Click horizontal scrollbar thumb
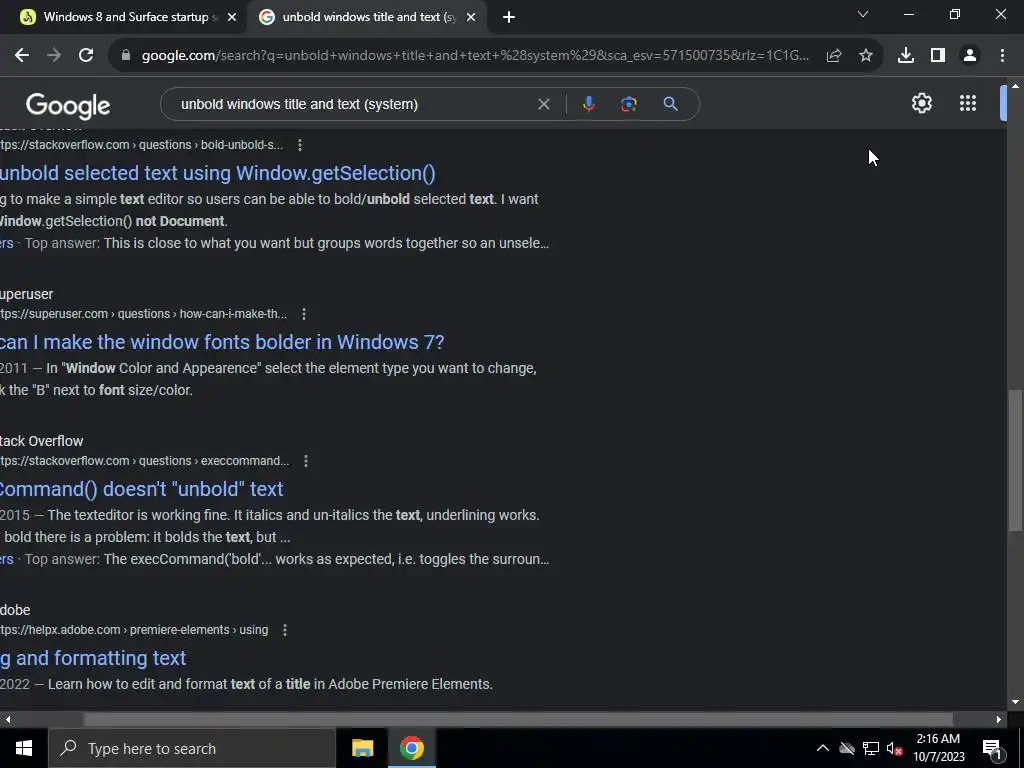 [518, 720]
